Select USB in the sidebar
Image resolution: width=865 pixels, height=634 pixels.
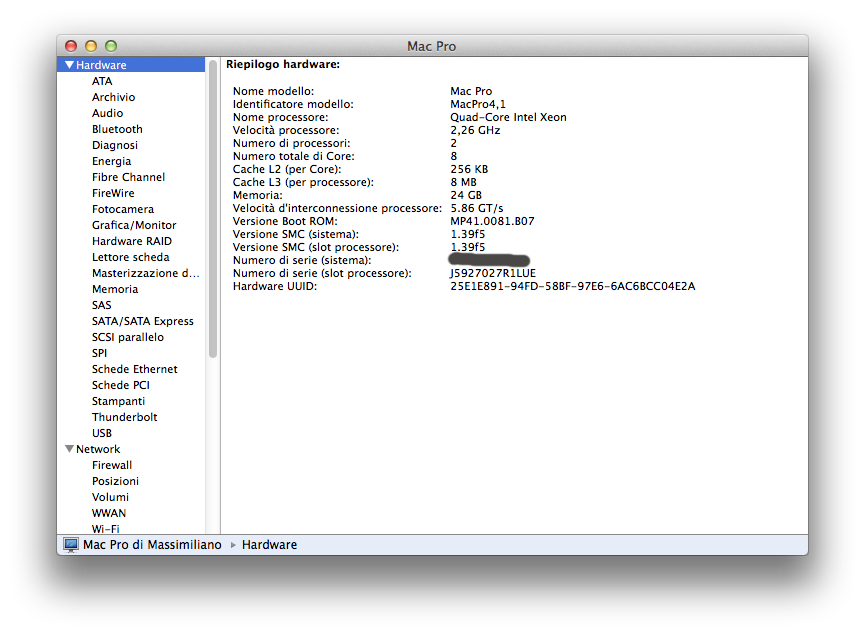point(102,433)
